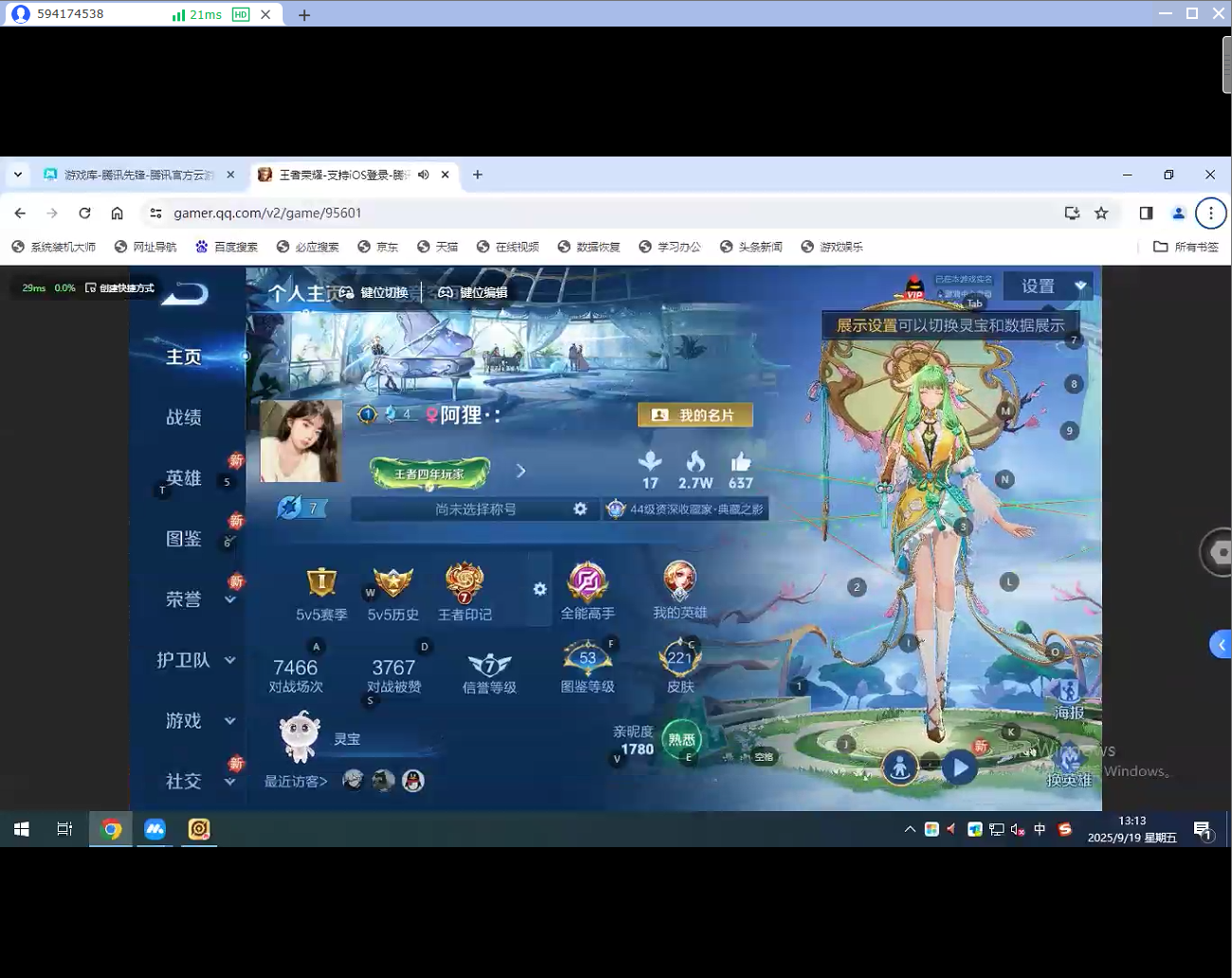Viewport: 1232px width, 978px height.
Task: Play the hero animation button
Action: pos(960,766)
